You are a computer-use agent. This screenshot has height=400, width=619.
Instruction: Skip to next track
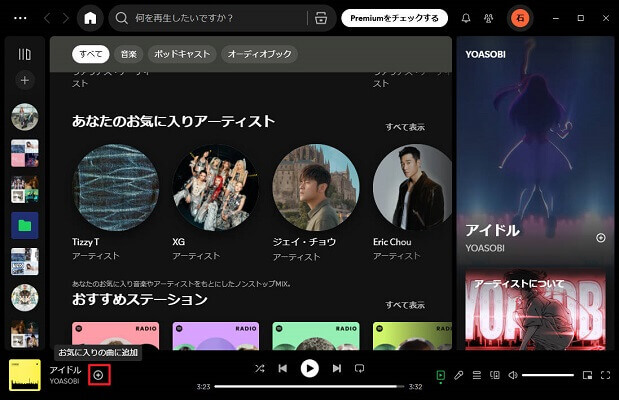pyautogui.click(x=337, y=368)
